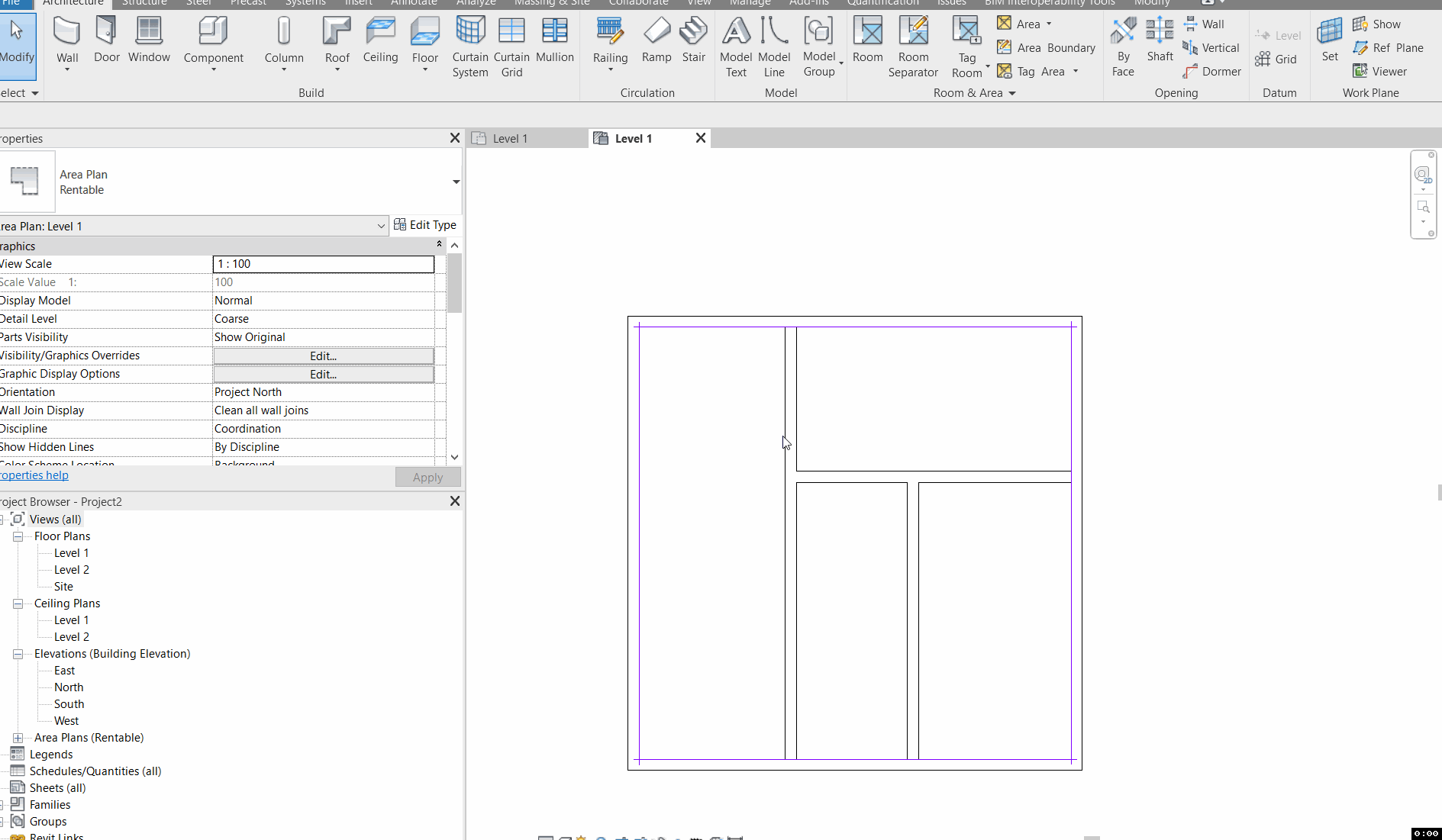Open the Insert menu tab
1442x840 pixels.
pos(358,3)
